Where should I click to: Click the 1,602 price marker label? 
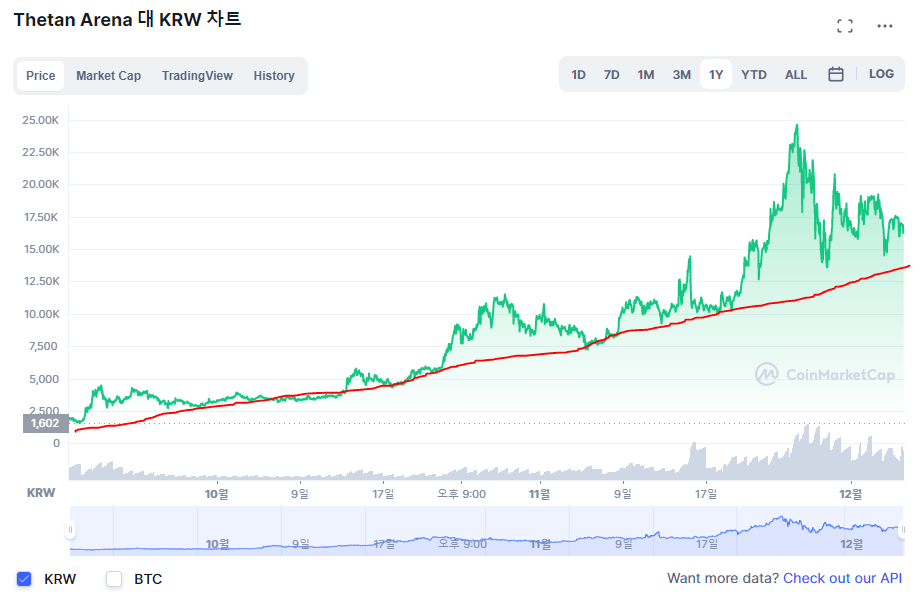[x=45, y=423]
